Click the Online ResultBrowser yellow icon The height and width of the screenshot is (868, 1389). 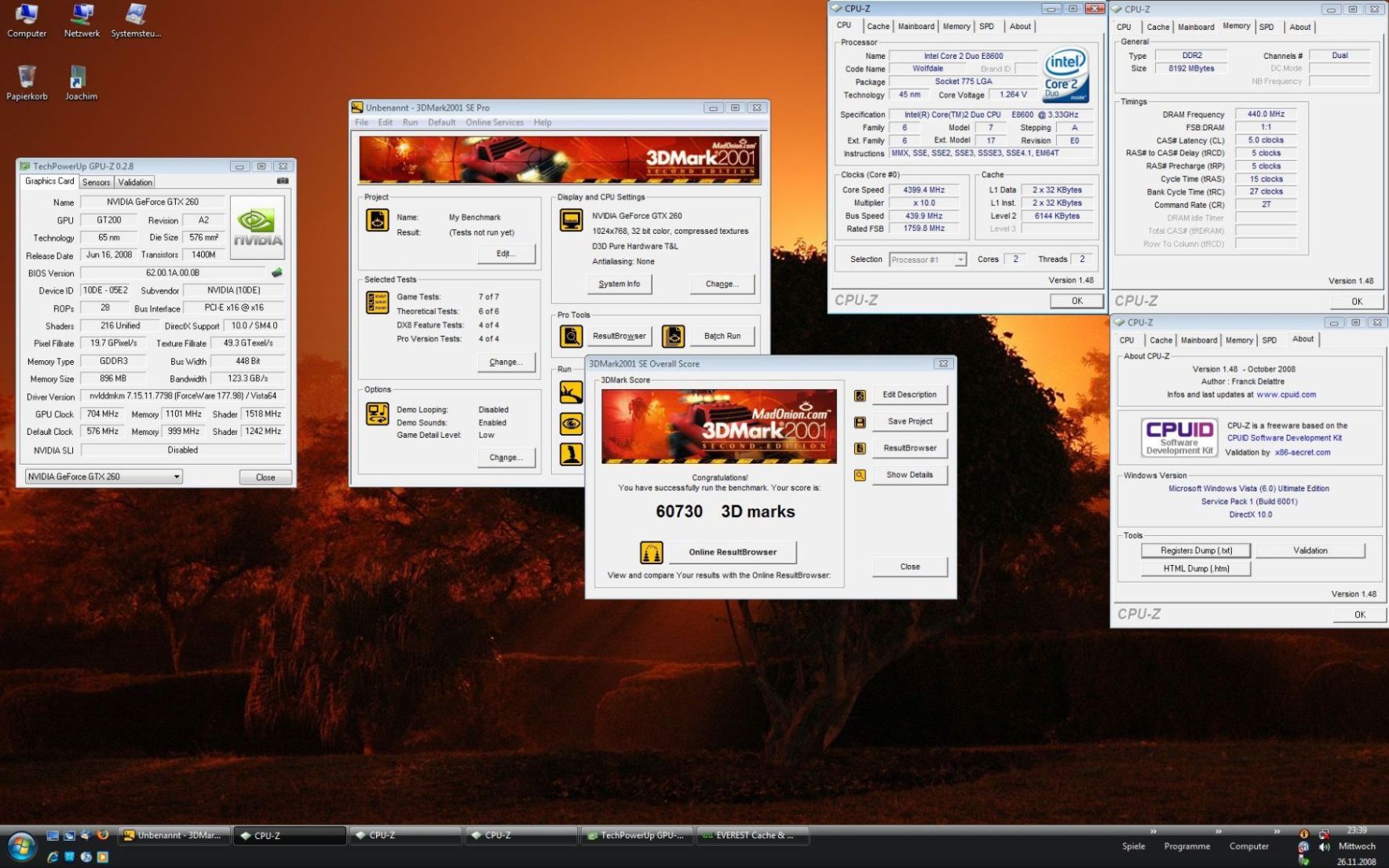click(x=651, y=553)
